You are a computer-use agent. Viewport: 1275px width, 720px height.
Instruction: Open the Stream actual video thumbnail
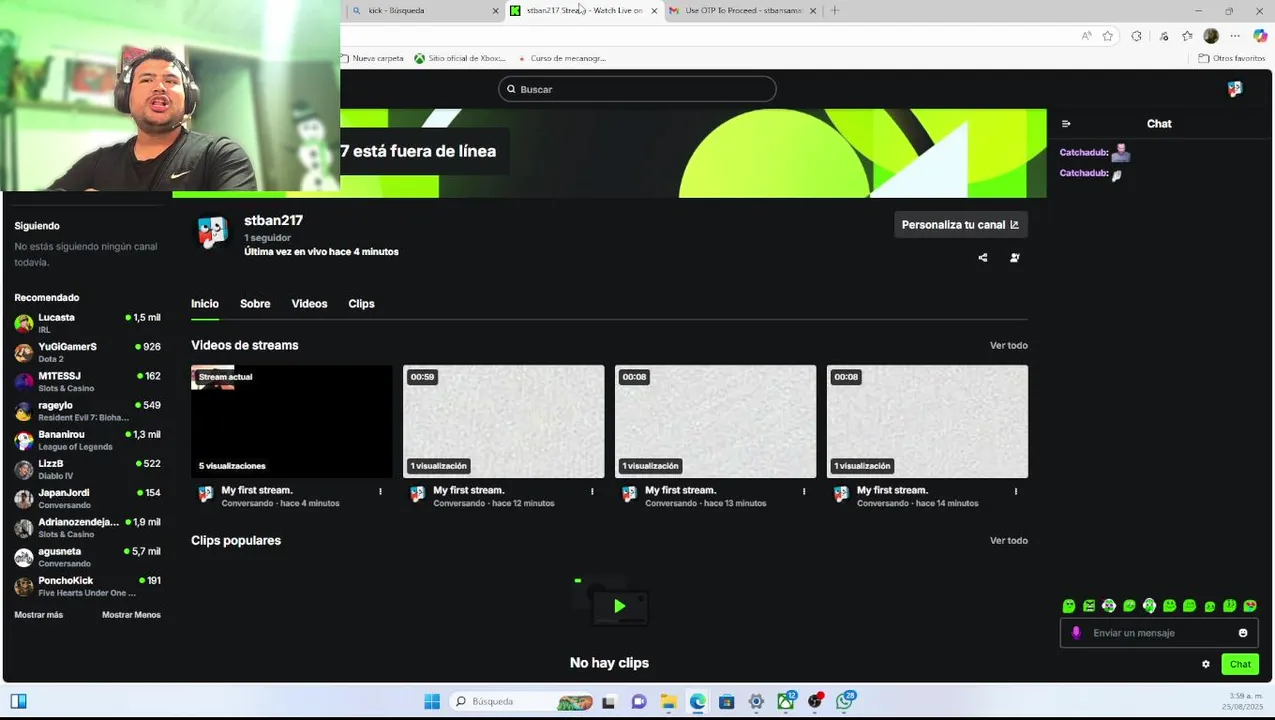292,421
